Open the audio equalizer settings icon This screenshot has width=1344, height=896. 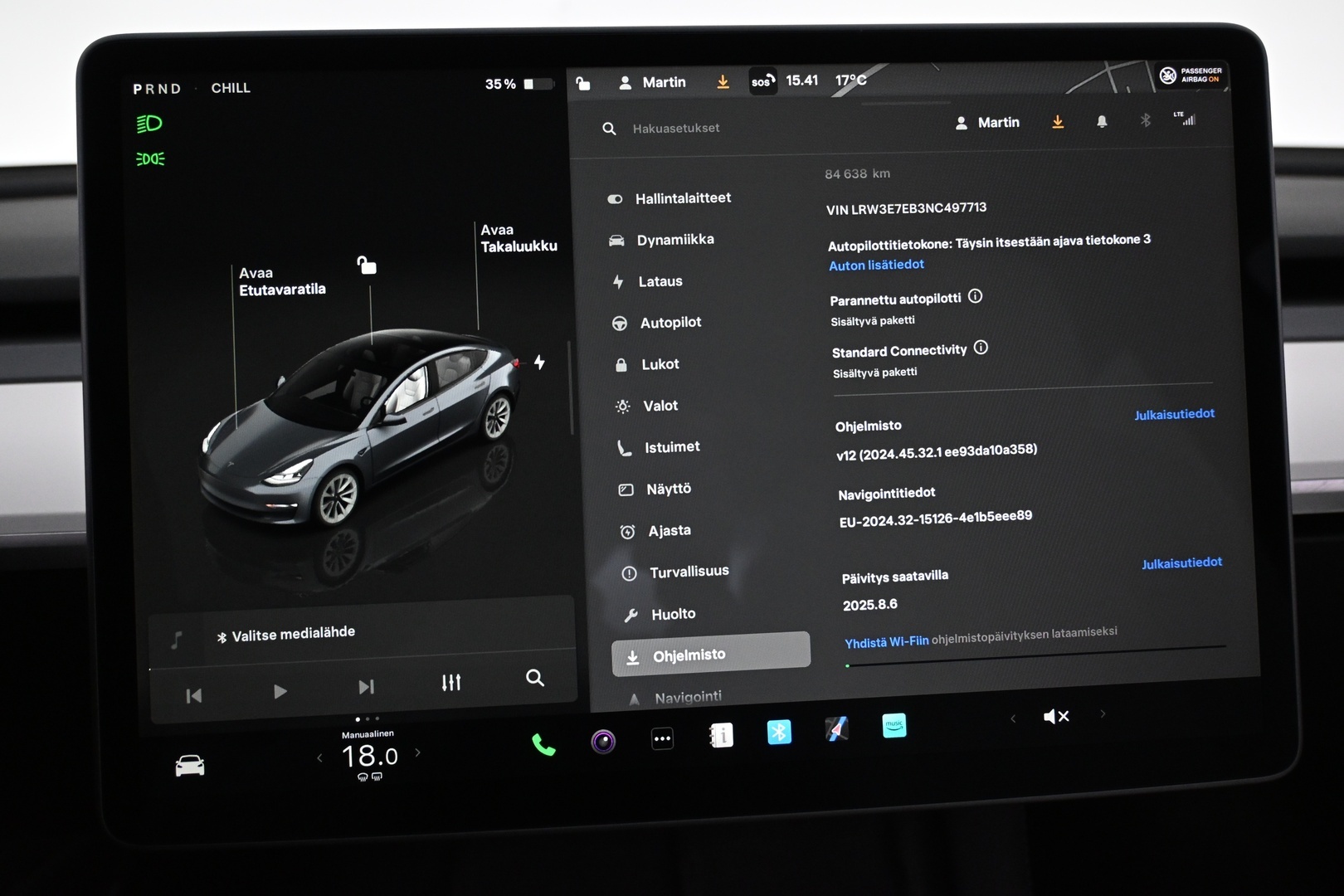(x=451, y=683)
